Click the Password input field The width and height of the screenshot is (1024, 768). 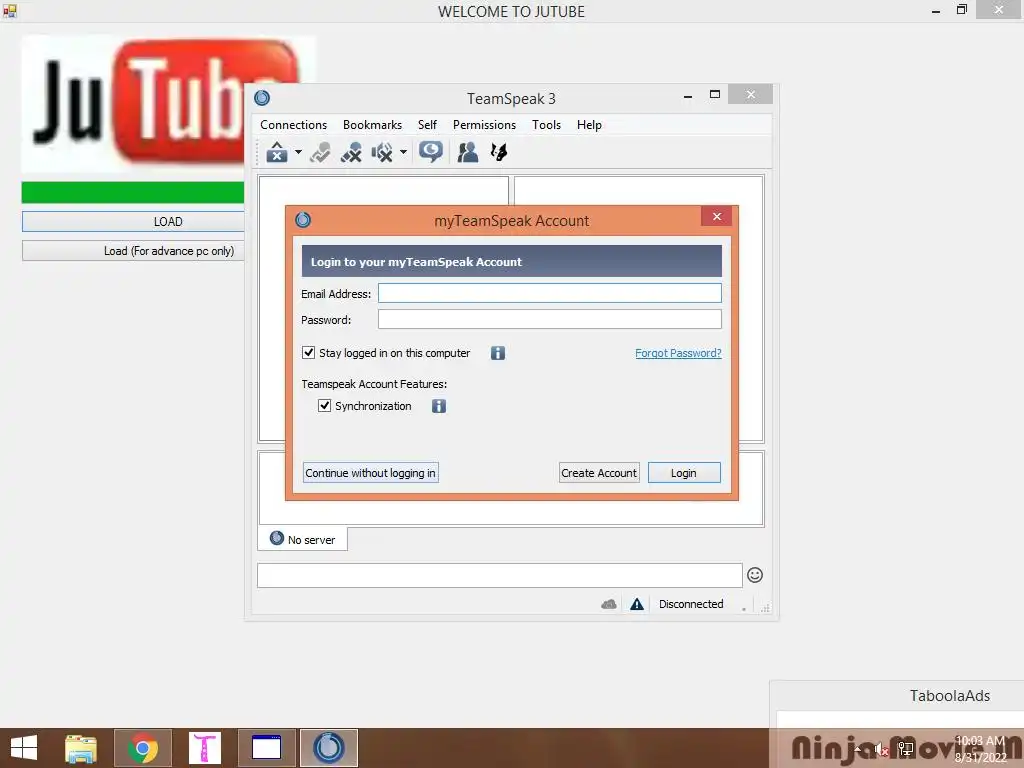click(550, 319)
